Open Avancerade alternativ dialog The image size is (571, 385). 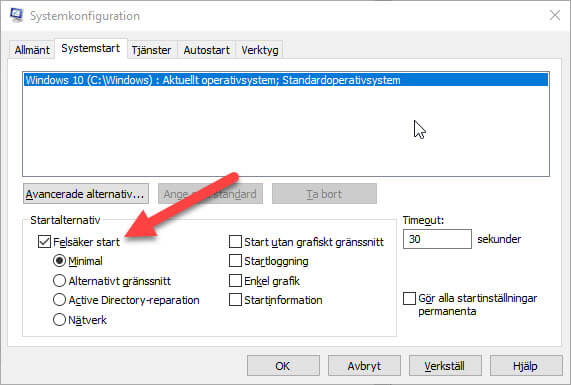click(x=86, y=194)
